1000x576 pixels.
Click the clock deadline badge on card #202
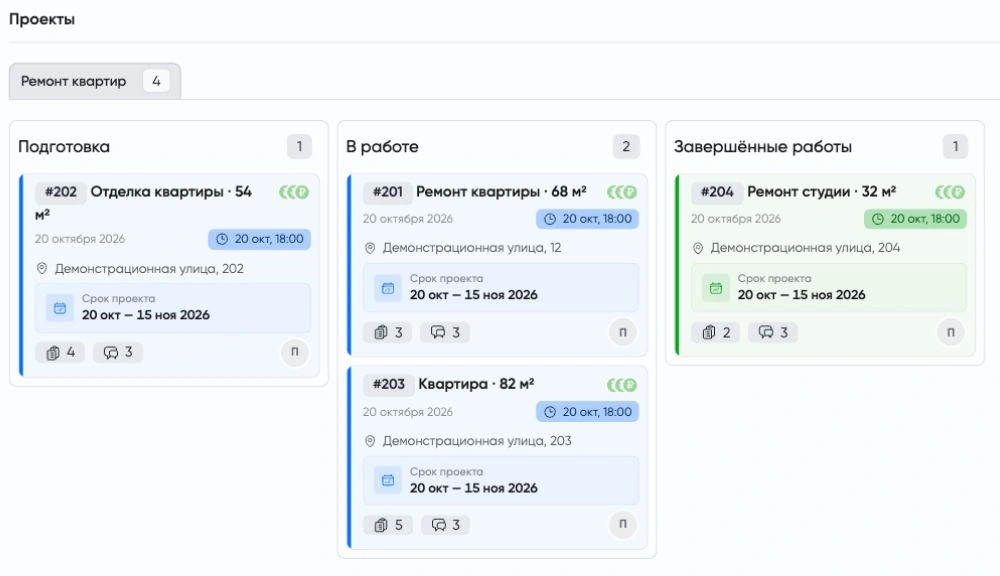click(260, 239)
